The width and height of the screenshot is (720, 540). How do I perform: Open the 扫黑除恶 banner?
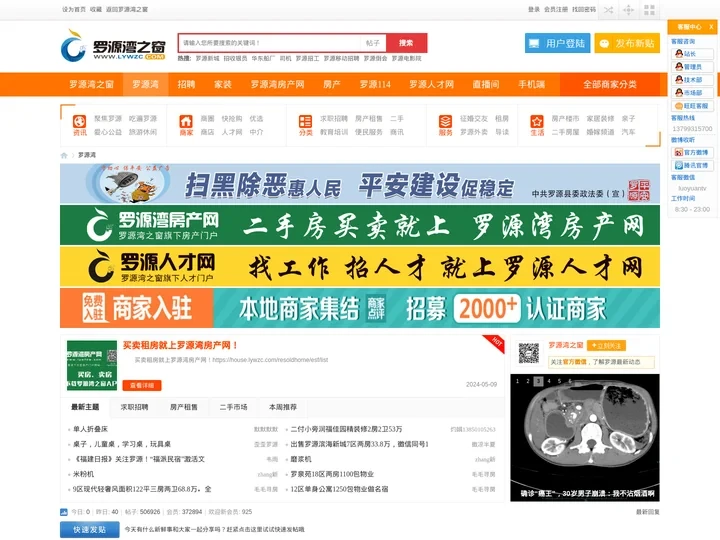(x=360, y=184)
